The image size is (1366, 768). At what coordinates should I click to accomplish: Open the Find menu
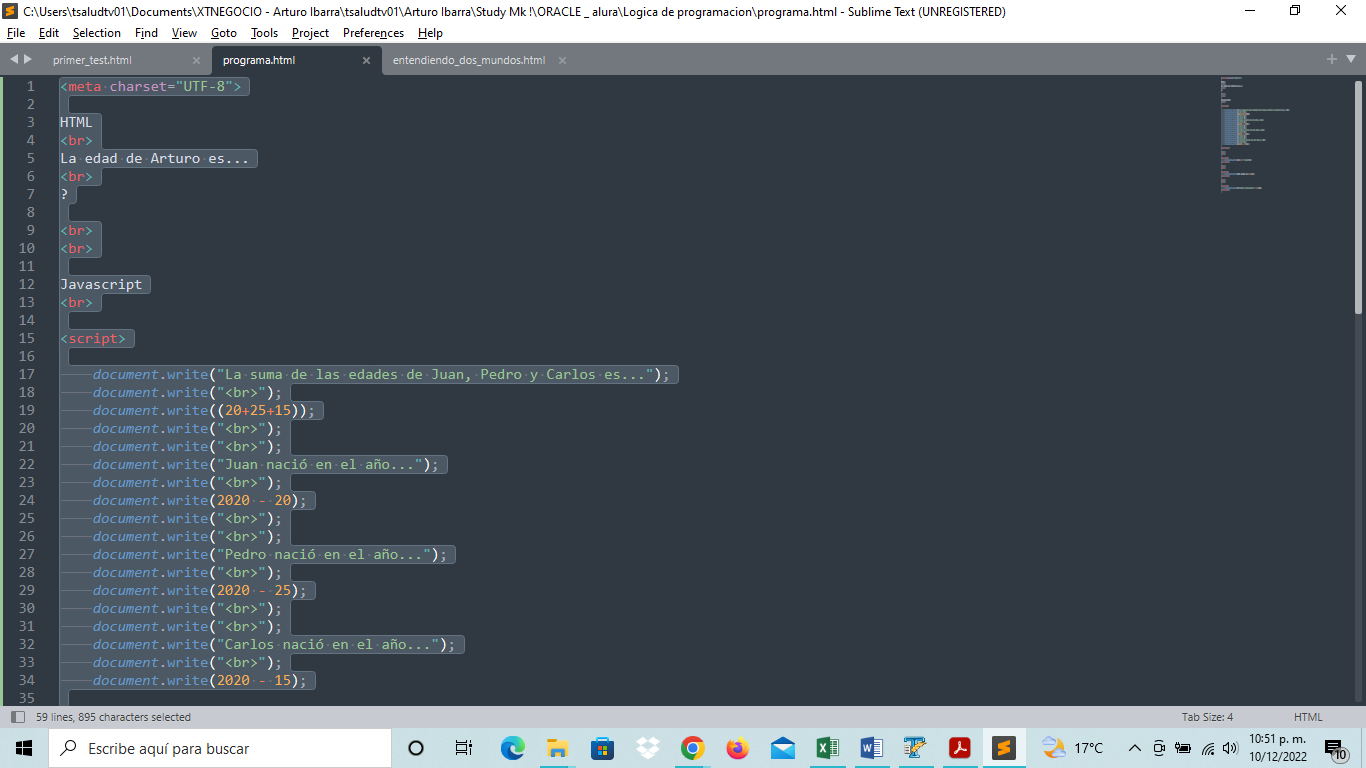(146, 33)
